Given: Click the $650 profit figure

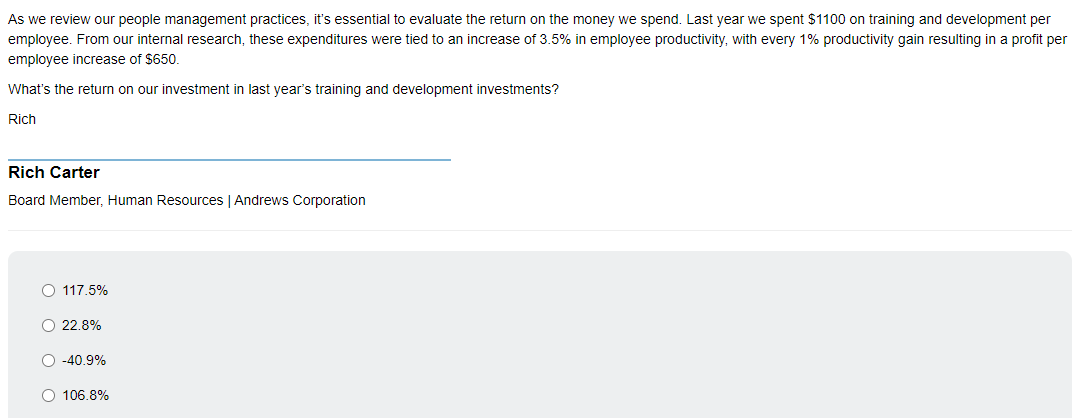Looking at the screenshot, I should [x=162, y=60].
